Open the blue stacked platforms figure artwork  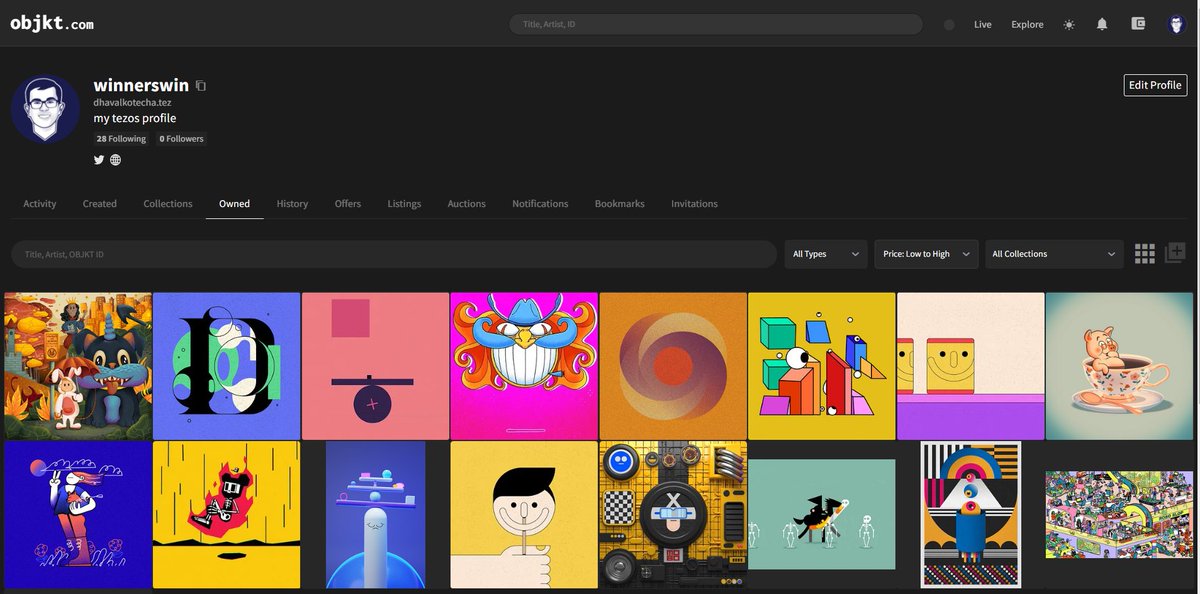point(375,515)
